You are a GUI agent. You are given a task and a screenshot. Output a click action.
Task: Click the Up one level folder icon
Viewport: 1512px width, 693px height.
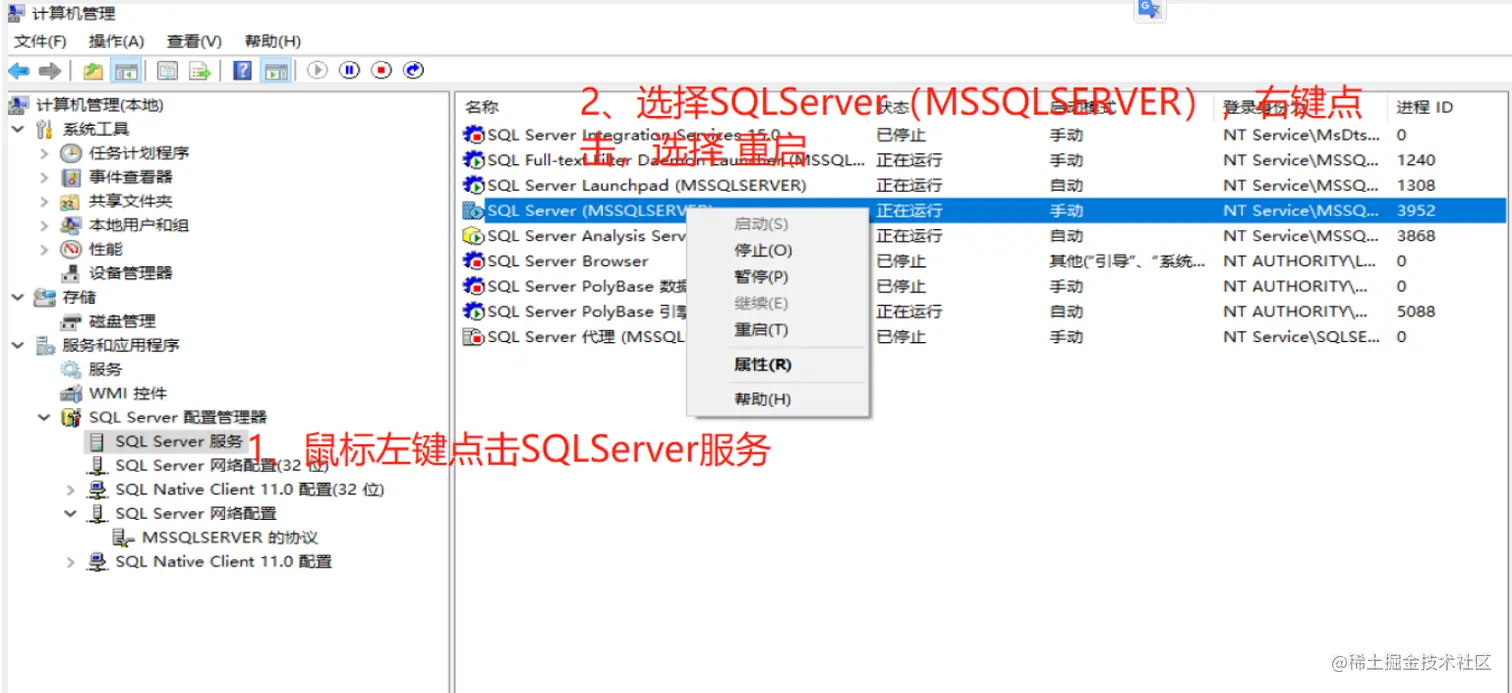(93, 70)
